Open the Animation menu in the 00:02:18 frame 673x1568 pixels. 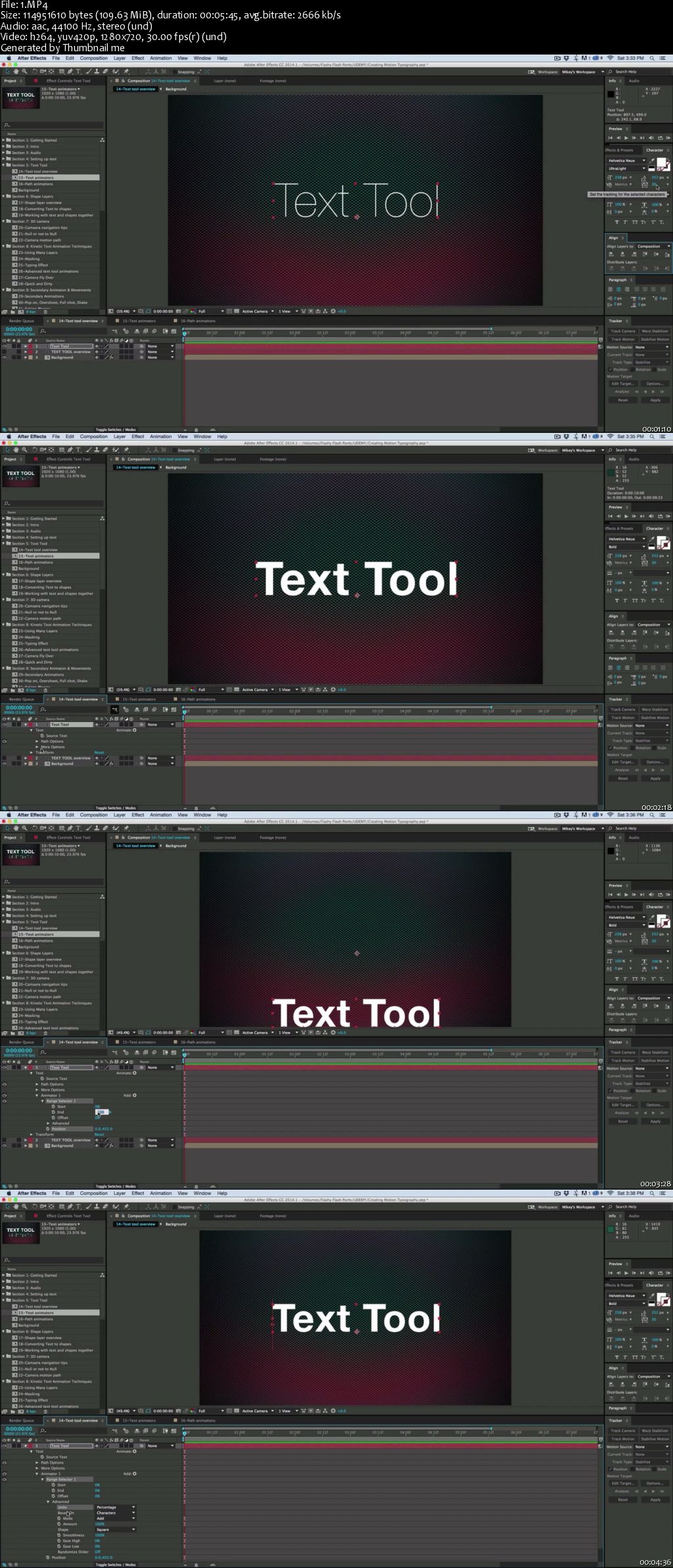(x=160, y=436)
